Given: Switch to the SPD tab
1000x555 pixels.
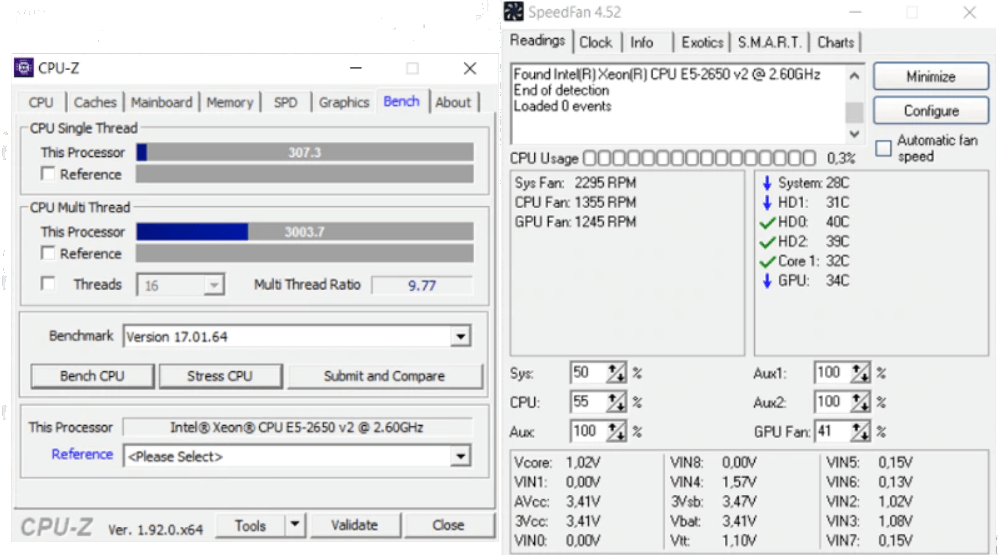Looking at the screenshot, I should tap(286, 102).
